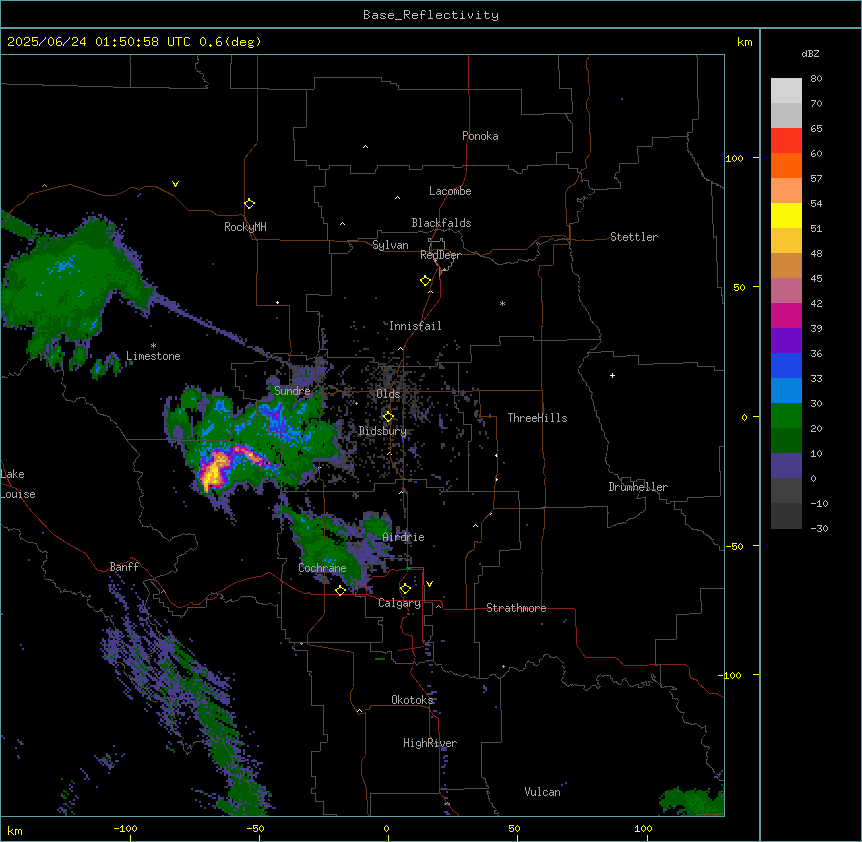The height and width of the screenshot is (842, 862).
Task: Select the yellow diamond marker above Calgary label
Action: click(x=405, y=589)
